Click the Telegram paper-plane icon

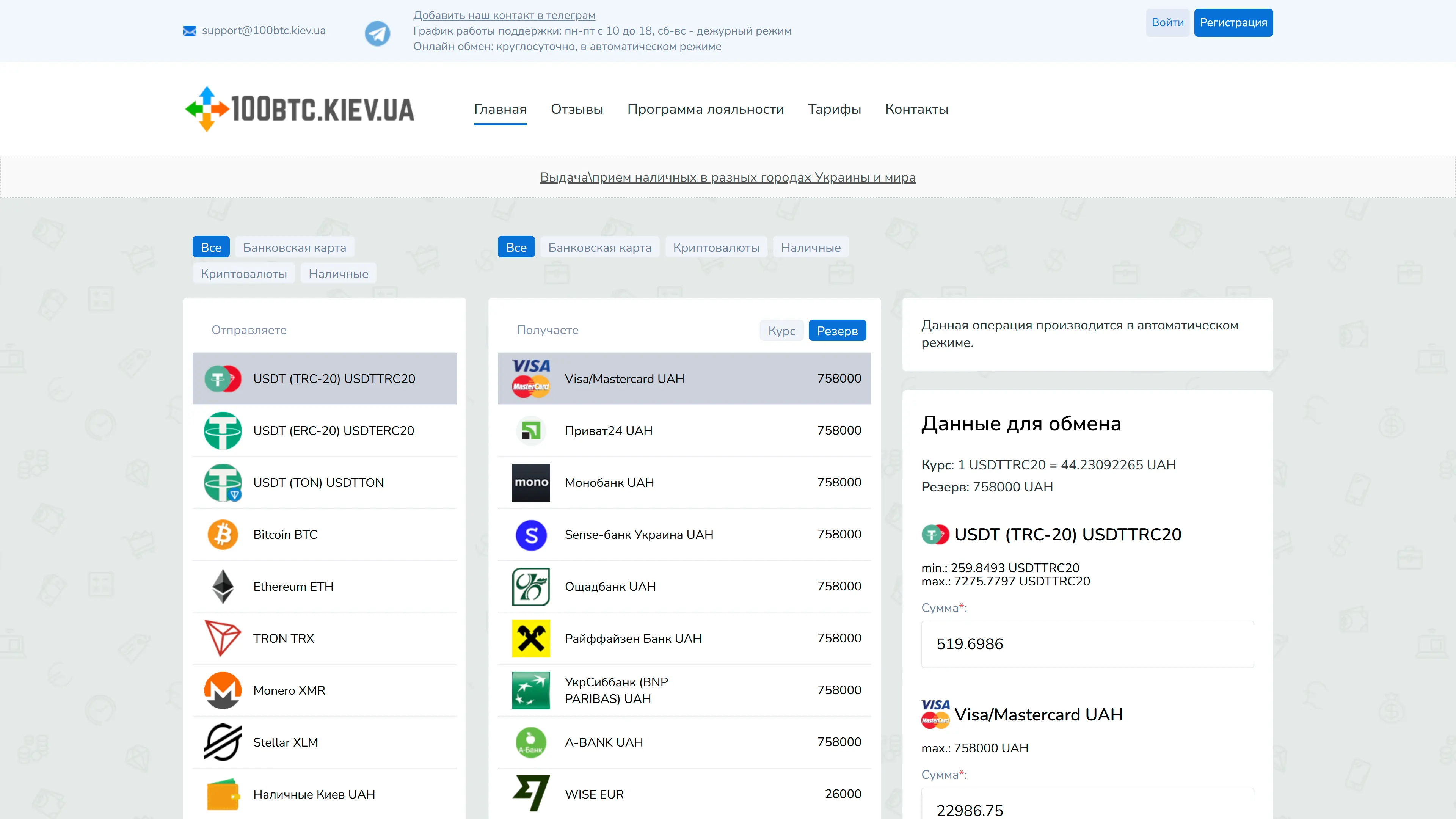377,33
